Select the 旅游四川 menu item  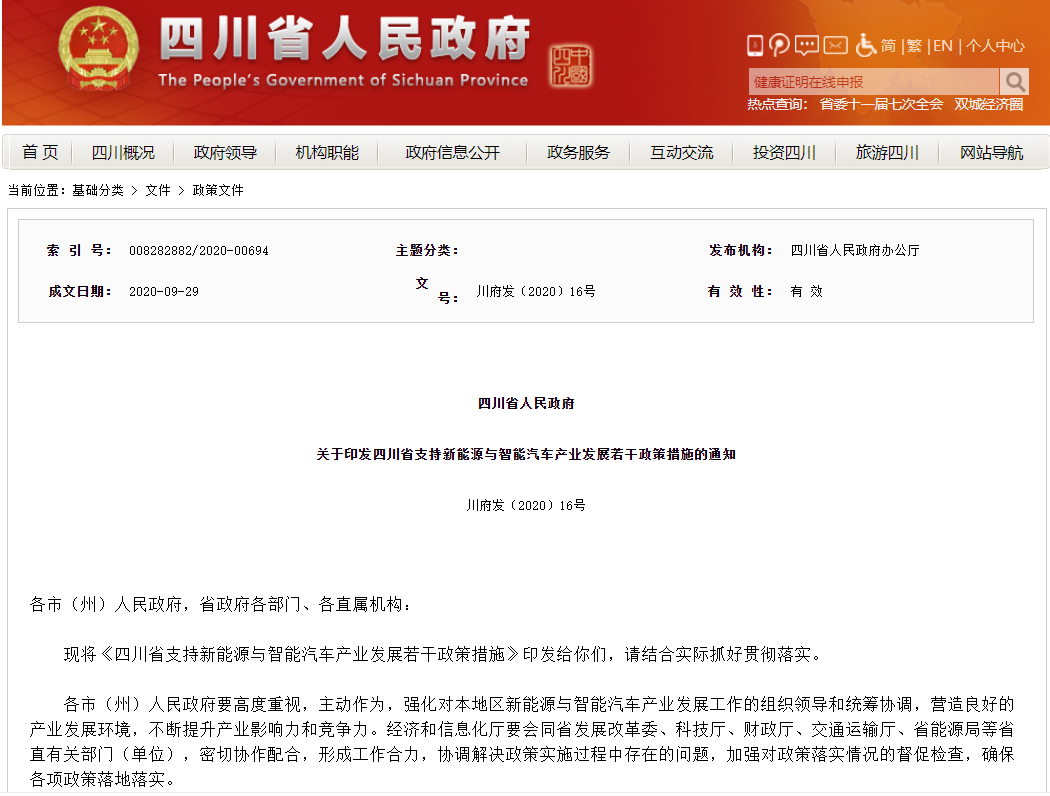point(884,151)
